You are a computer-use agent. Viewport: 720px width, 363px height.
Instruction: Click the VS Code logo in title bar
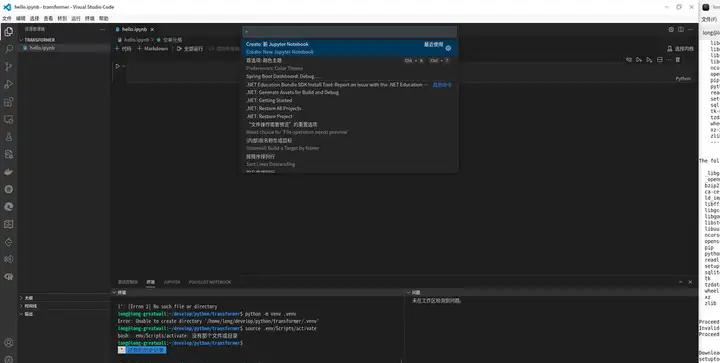(x=7, y=7)
